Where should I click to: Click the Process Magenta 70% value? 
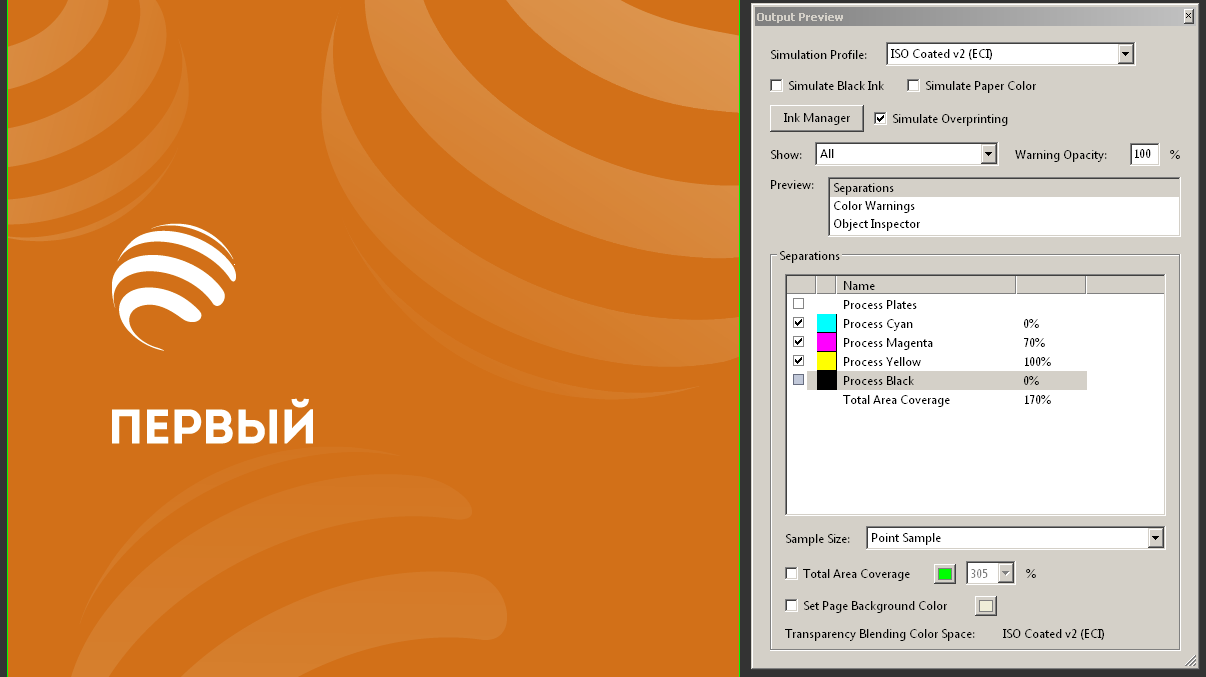coord(1034,343)
